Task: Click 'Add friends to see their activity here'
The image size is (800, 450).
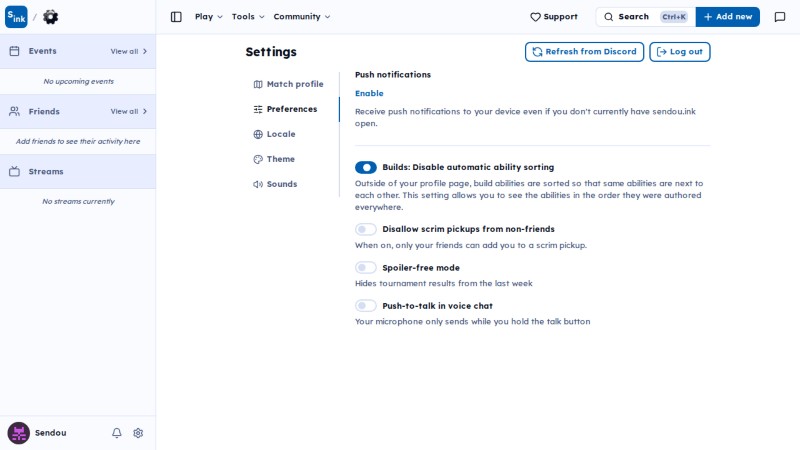Action: [x=78, y=141]
